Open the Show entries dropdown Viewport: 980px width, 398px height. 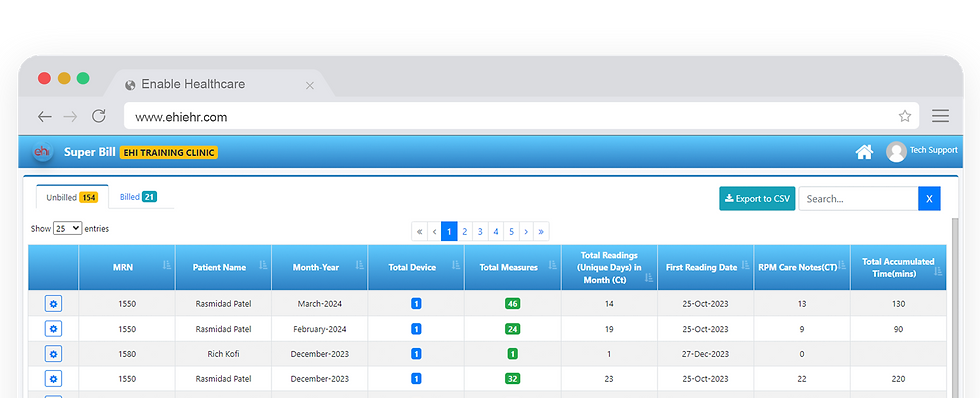(x=68, y=229)
